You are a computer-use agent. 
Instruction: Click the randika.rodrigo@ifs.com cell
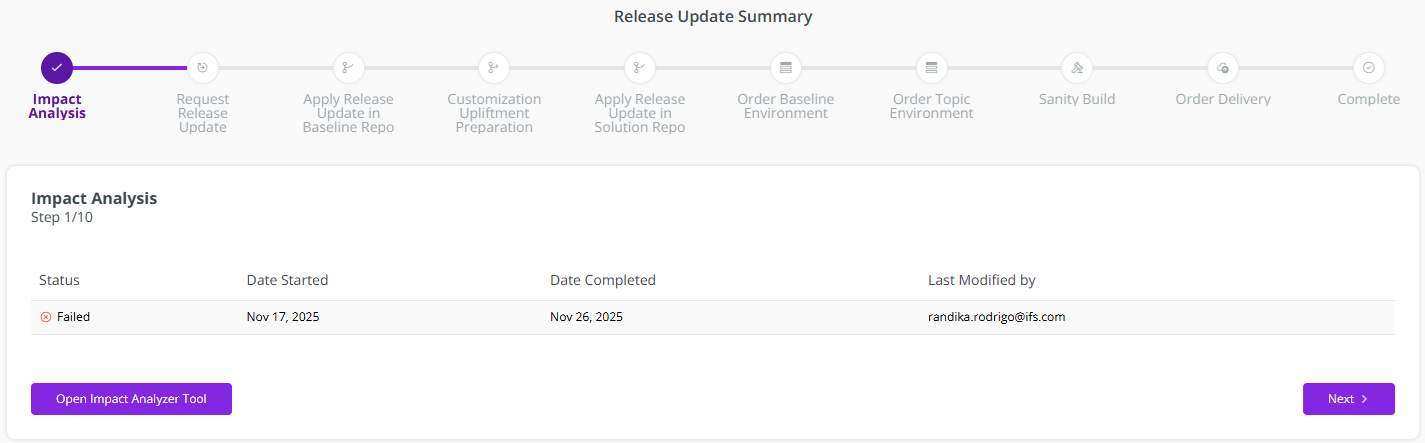coord(996,317)
